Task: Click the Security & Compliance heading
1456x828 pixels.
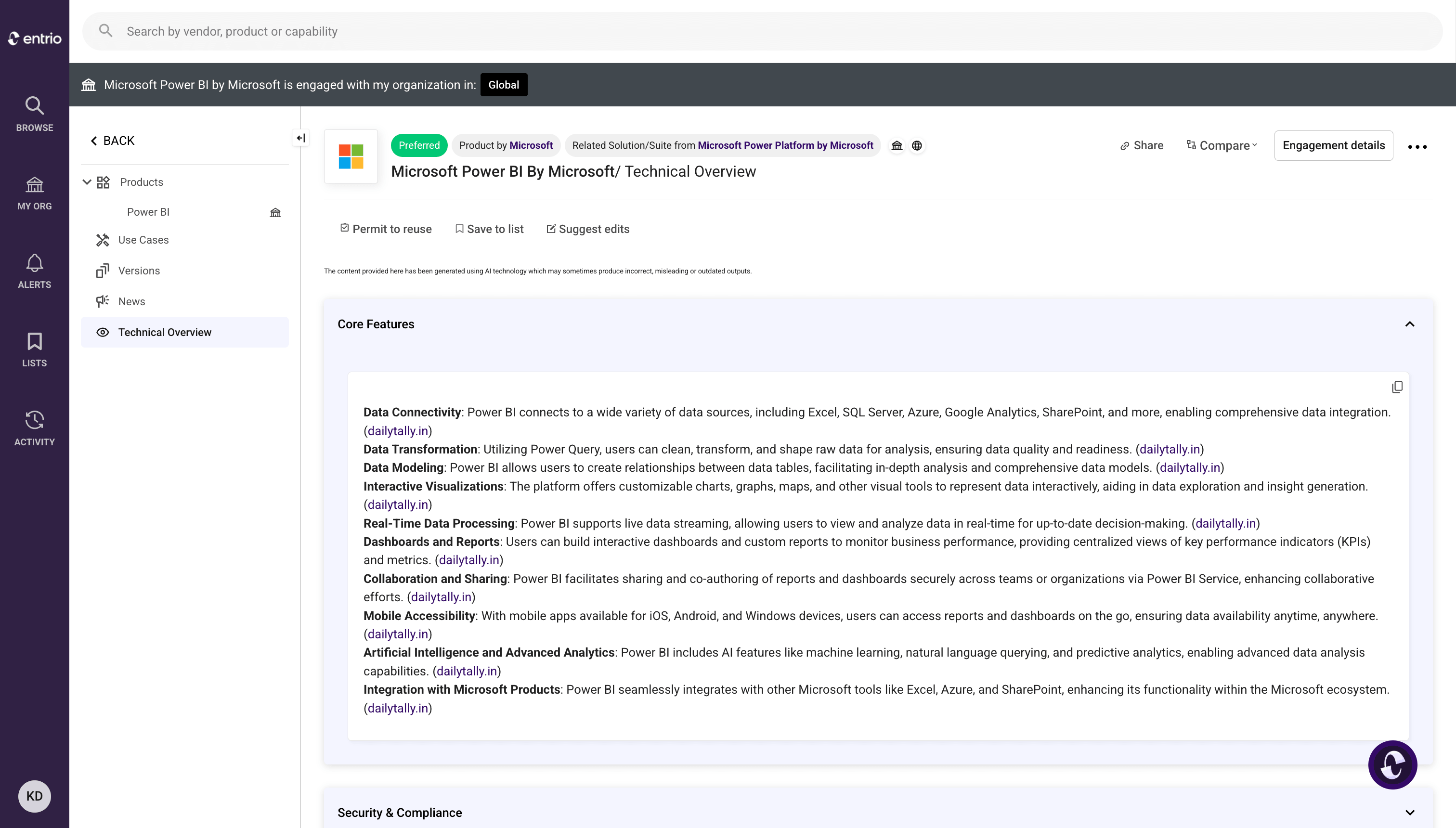Action: click(400, 813)
